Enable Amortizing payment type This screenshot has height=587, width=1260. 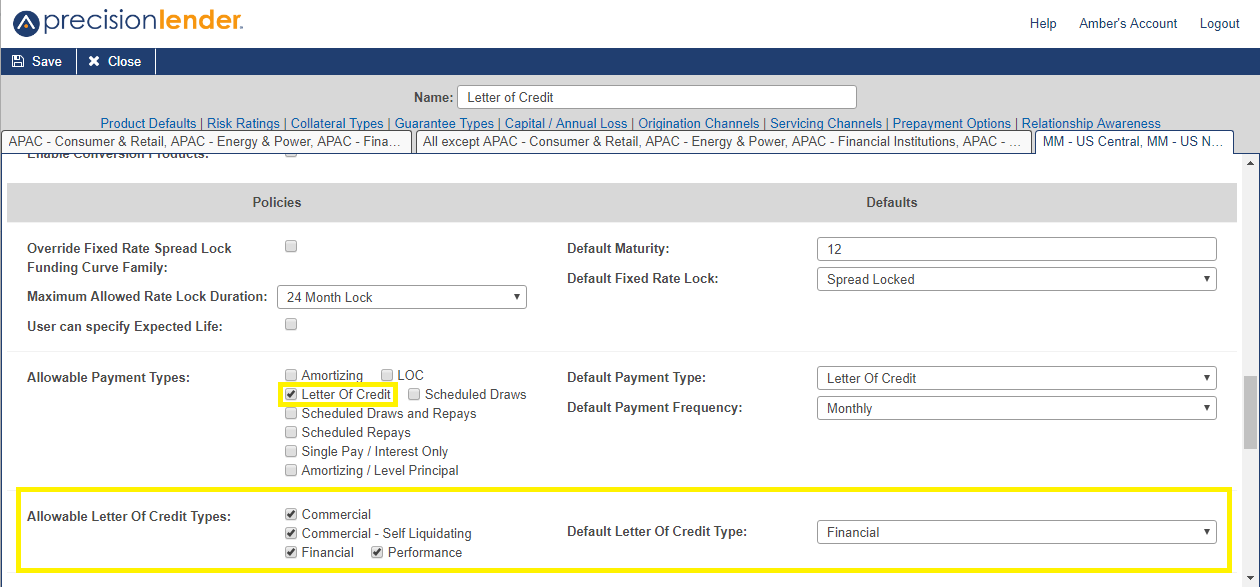pyautogui.click(x=291, y=375)
